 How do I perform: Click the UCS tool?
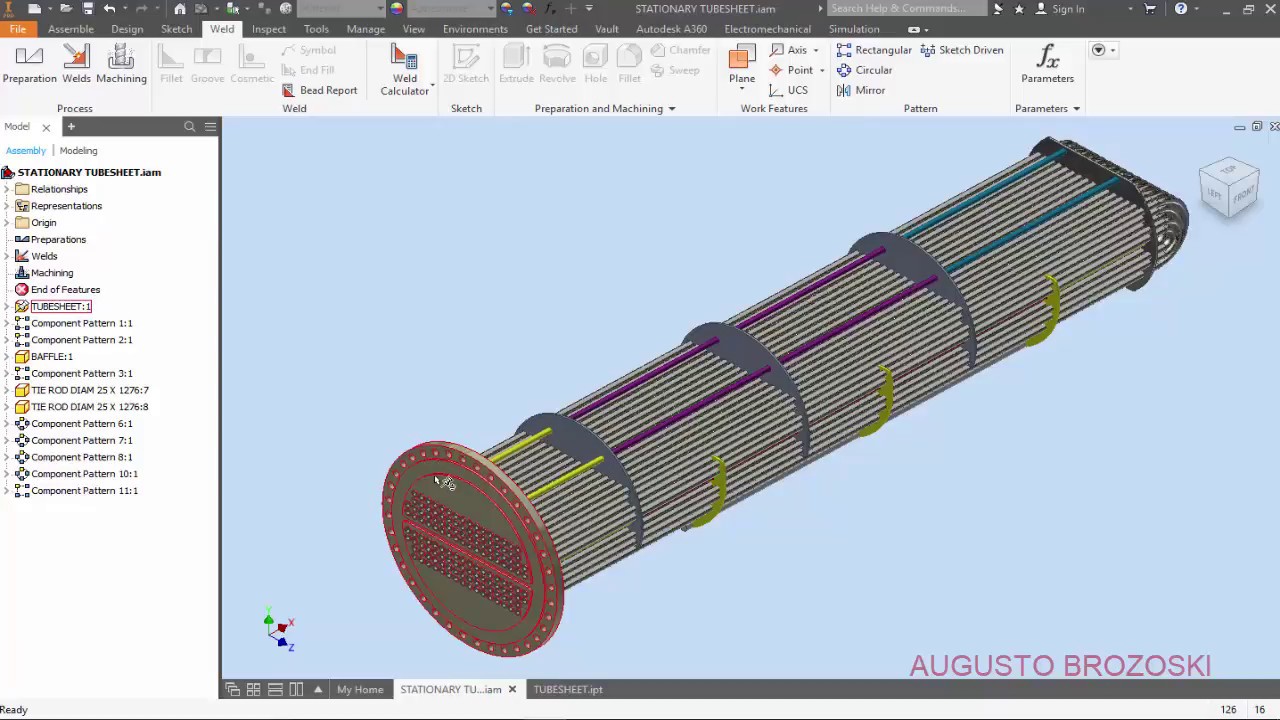coord(788,90)
